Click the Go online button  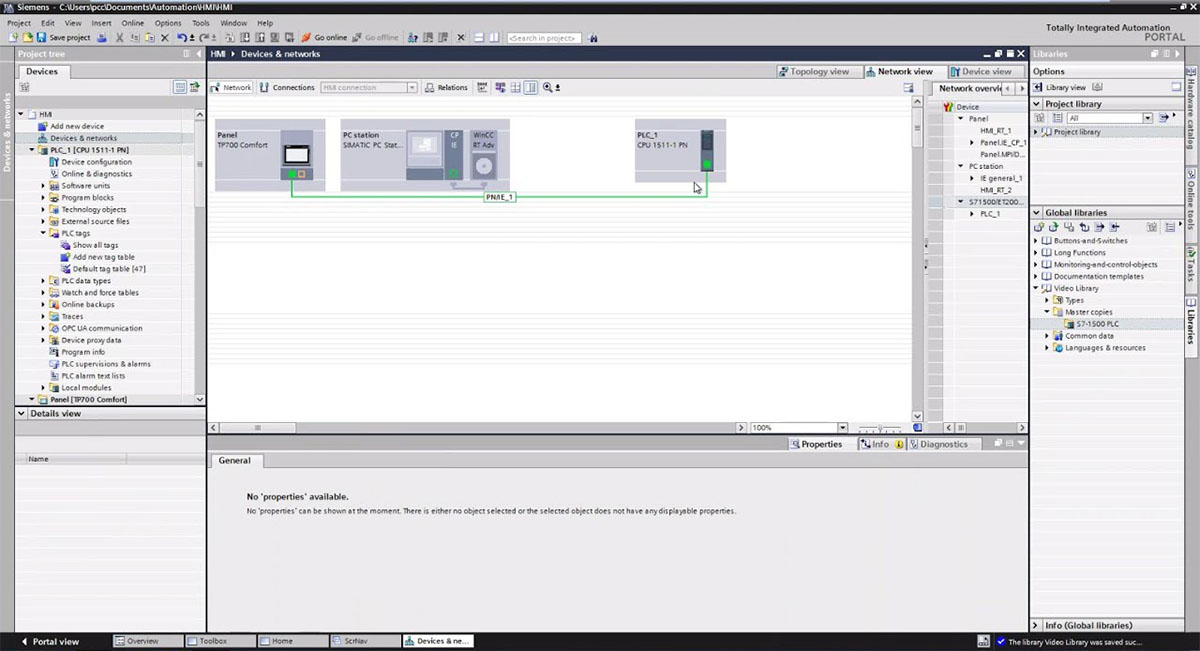pyautogui.click(x=323, y=37)
